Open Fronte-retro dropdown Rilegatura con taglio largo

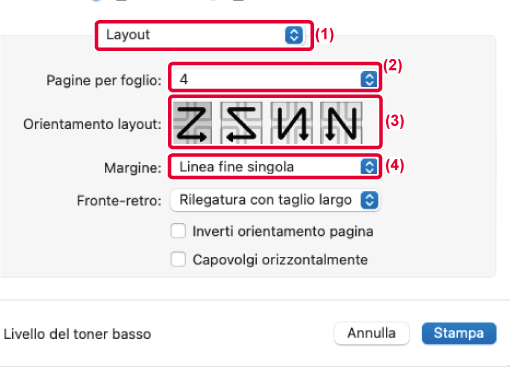pos(275,200)
